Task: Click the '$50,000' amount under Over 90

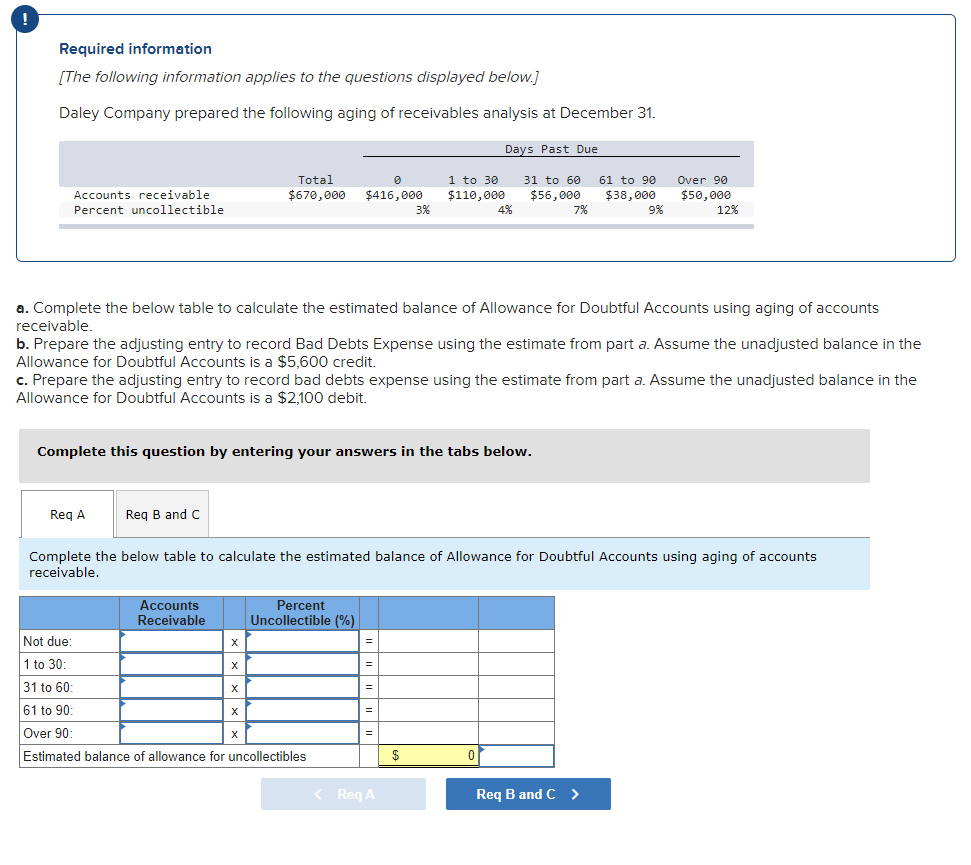Action: point(705,195)
